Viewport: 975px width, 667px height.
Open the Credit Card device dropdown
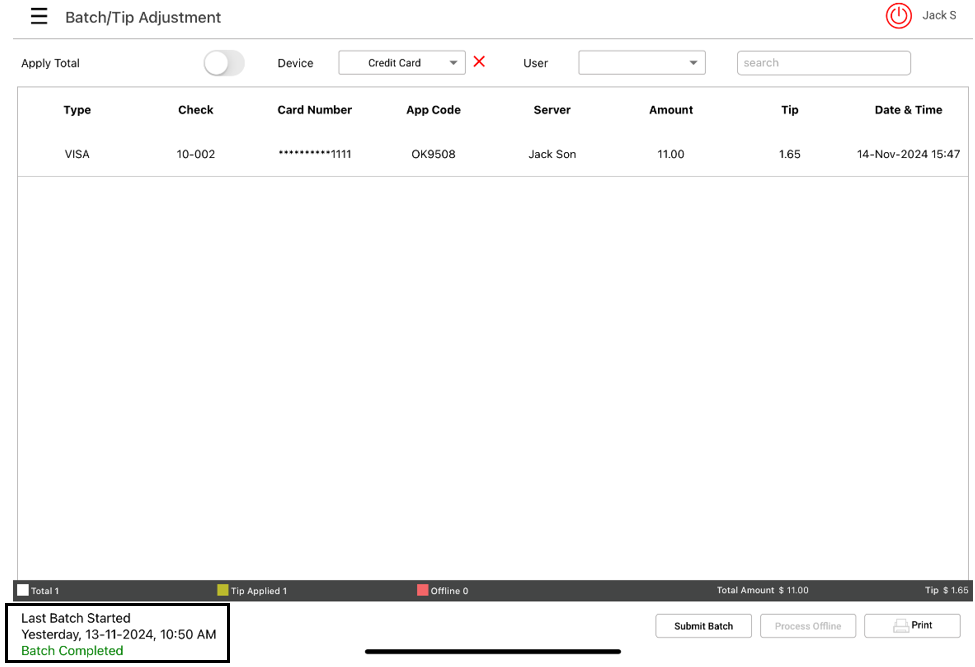[x=402, y=63]
